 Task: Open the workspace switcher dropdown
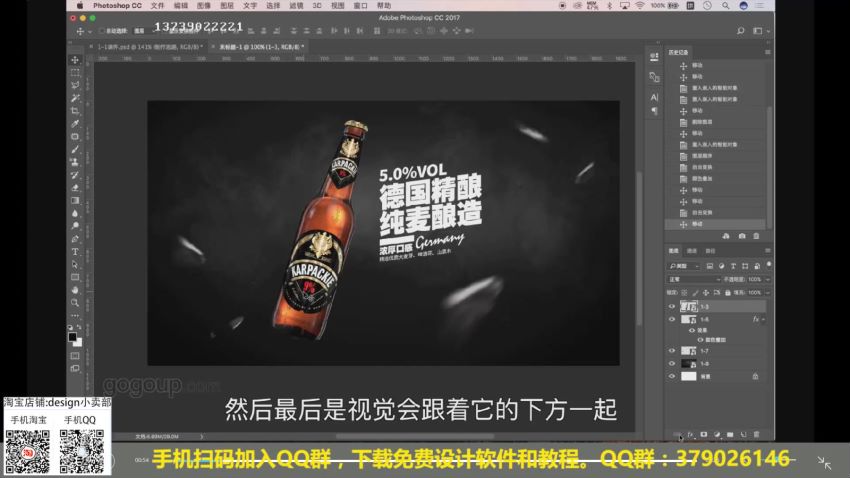[760, 31]
